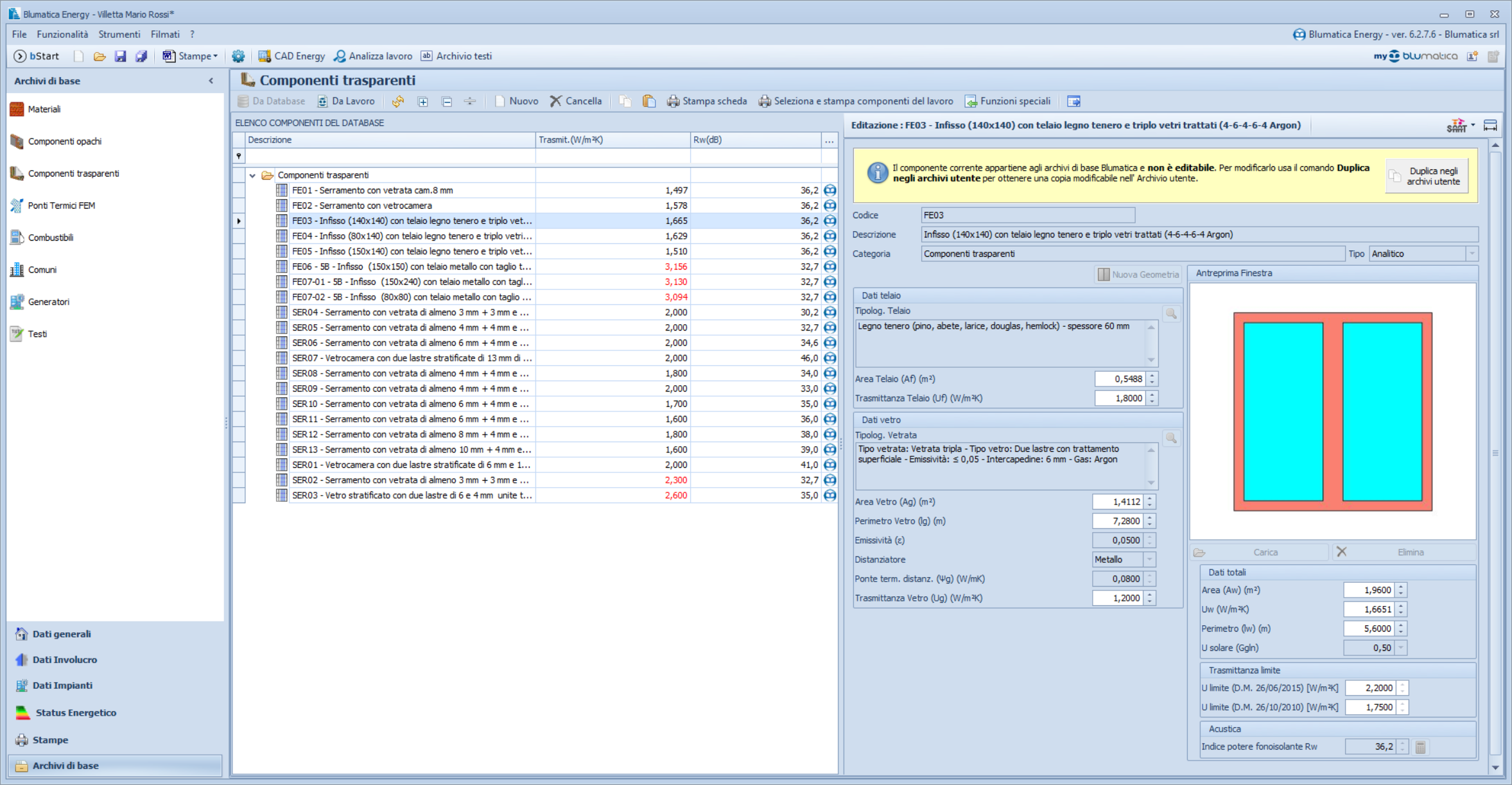Open Ponti Termici FEM in sidebar
The height and width of the screenshot is (785, 1512).
coord(61,205)
